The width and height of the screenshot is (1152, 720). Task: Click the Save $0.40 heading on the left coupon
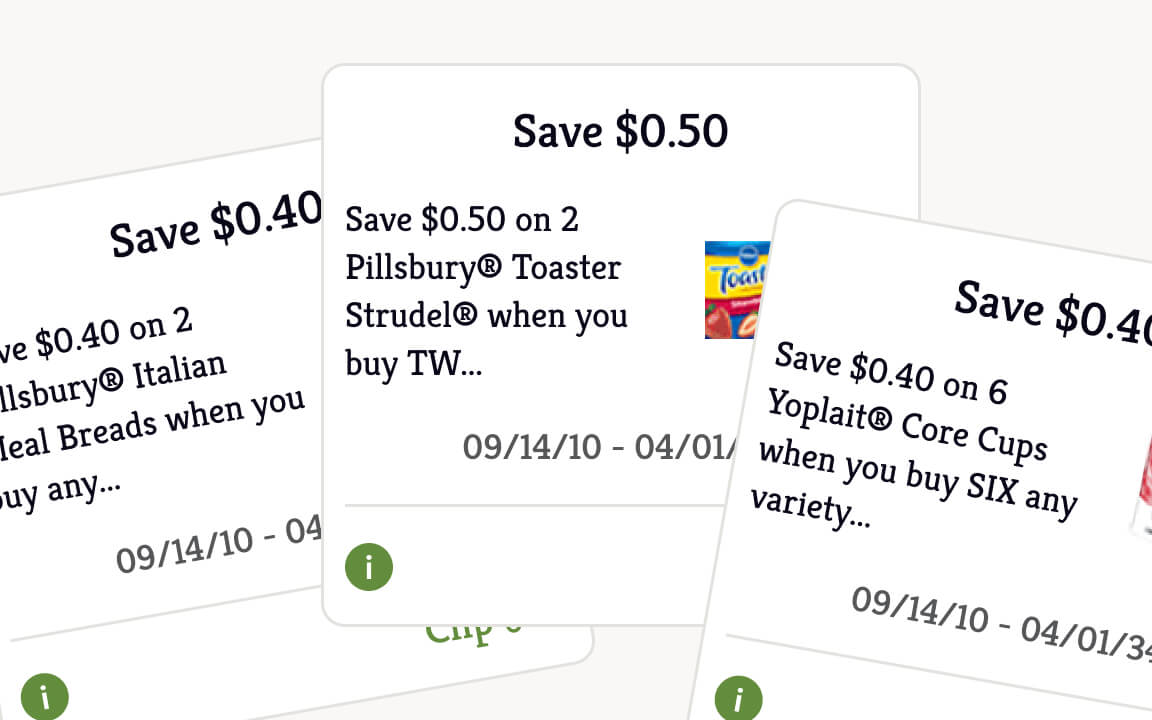pos(213,230)
